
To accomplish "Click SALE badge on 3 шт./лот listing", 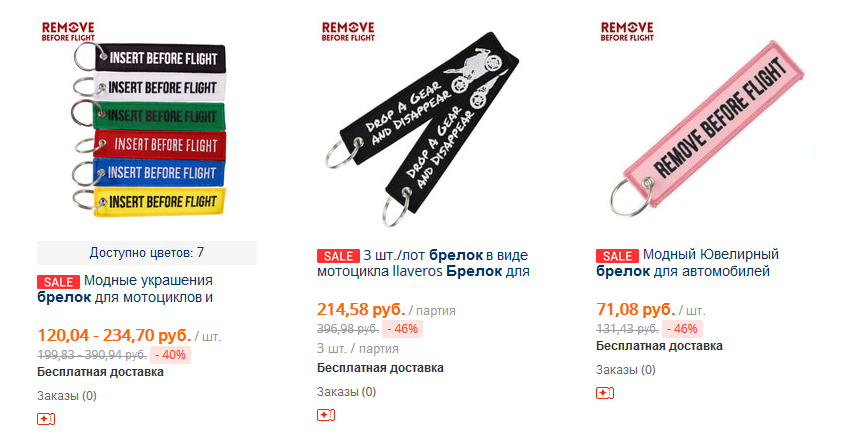I will click(338, 256).
